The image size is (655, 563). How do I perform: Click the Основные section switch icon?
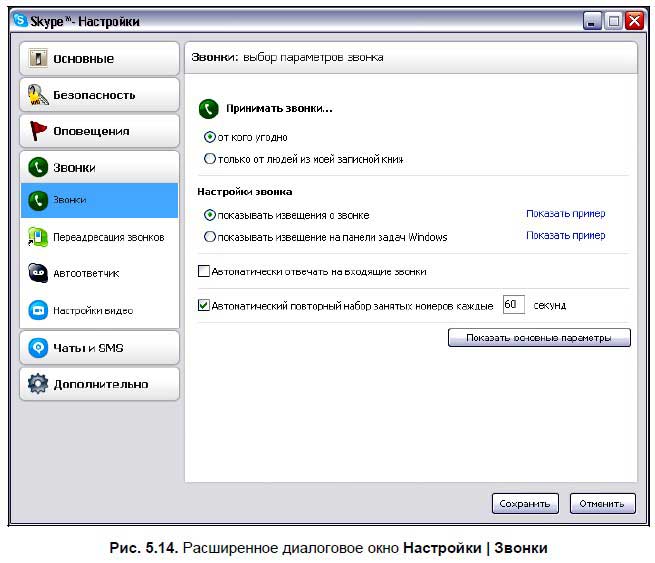point(39,59)
